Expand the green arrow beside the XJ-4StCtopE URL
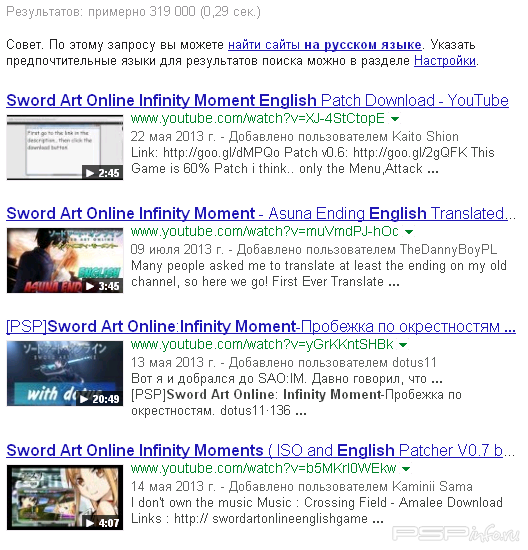Screen dimensions: 528x550 tap(395, 119)
